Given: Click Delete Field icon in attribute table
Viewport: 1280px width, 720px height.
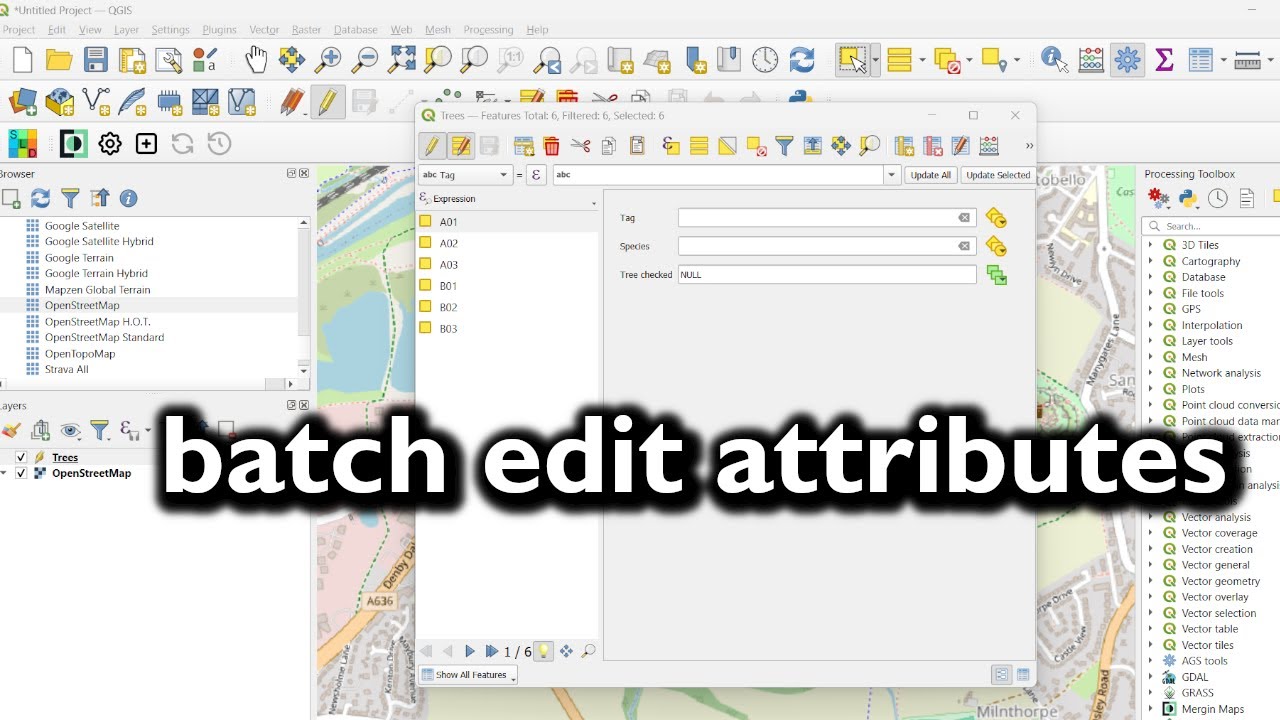Looking at the screenshot, I should [x=933, y=147].
